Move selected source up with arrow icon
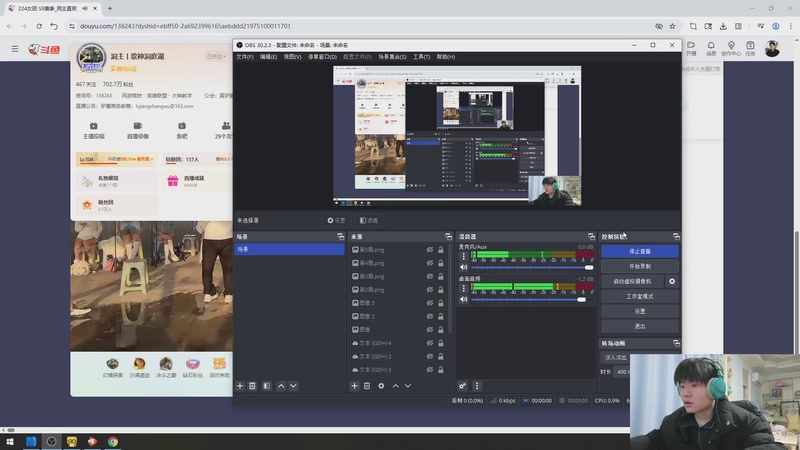 [x=395, y=385]
